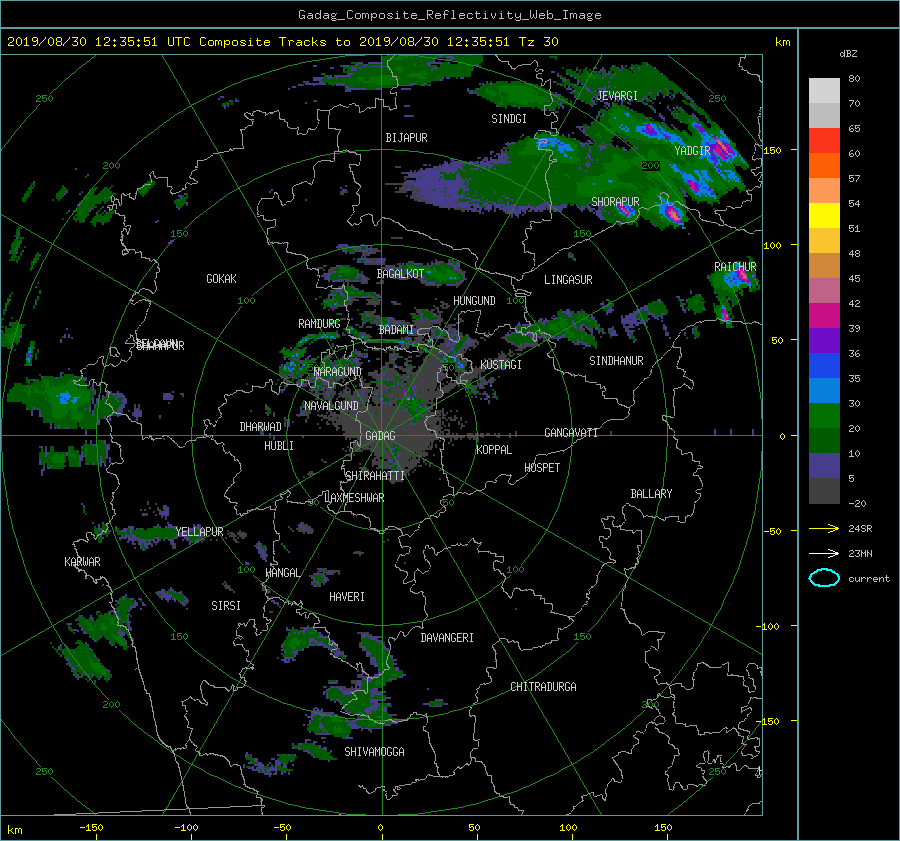Click the KARWAR city label
This screenshot has width=900, height=841.
tap(83, 562)
